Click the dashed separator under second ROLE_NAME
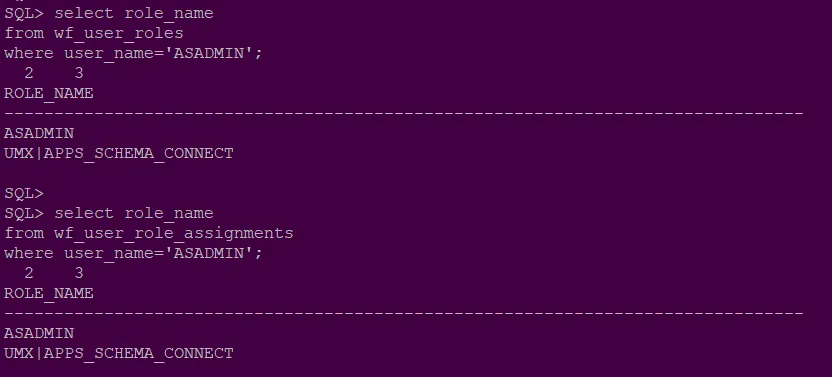The image size is (832, 377). click(404, 313)
